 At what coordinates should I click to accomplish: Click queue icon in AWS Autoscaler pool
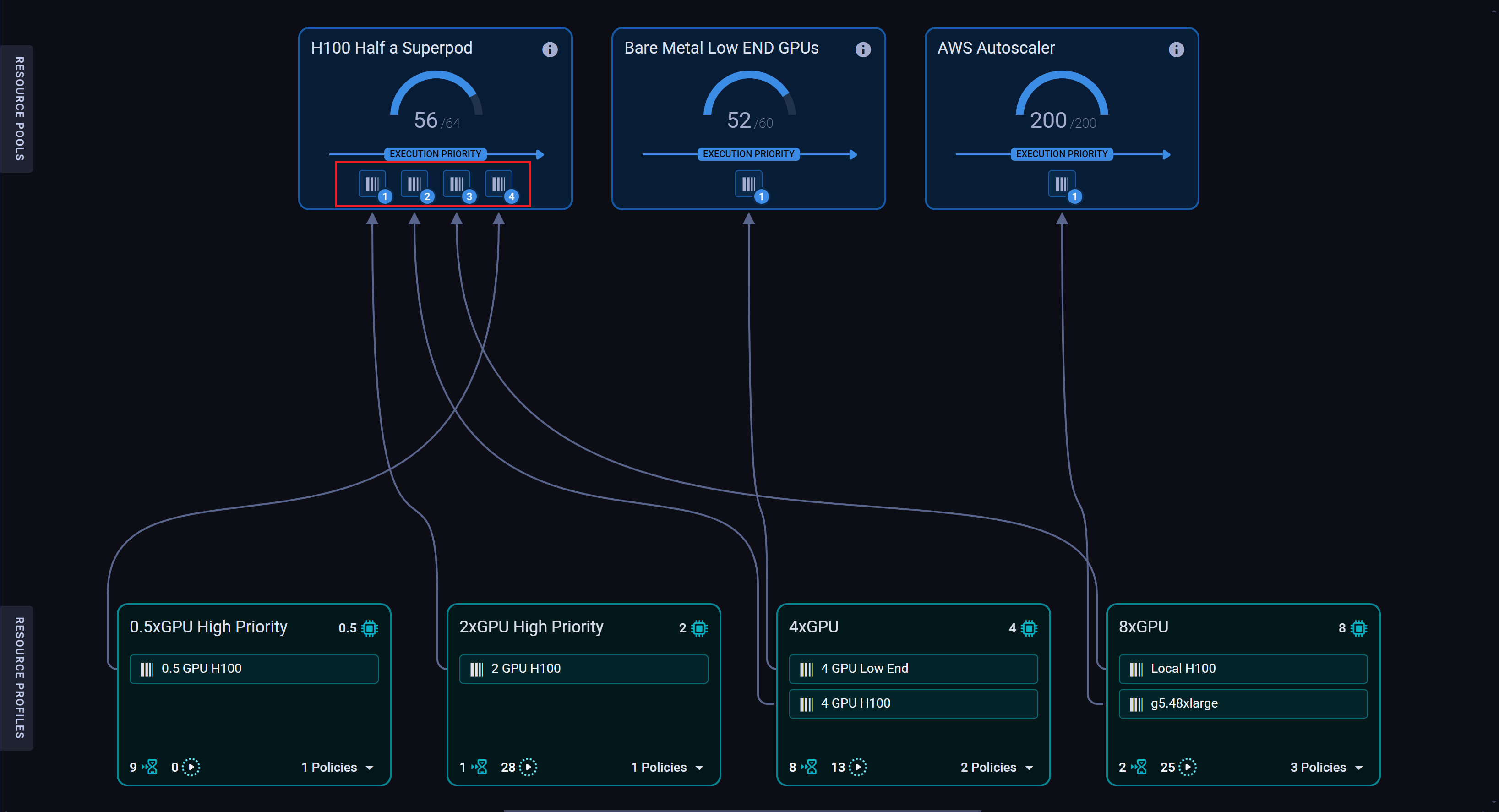[1062, 184]
